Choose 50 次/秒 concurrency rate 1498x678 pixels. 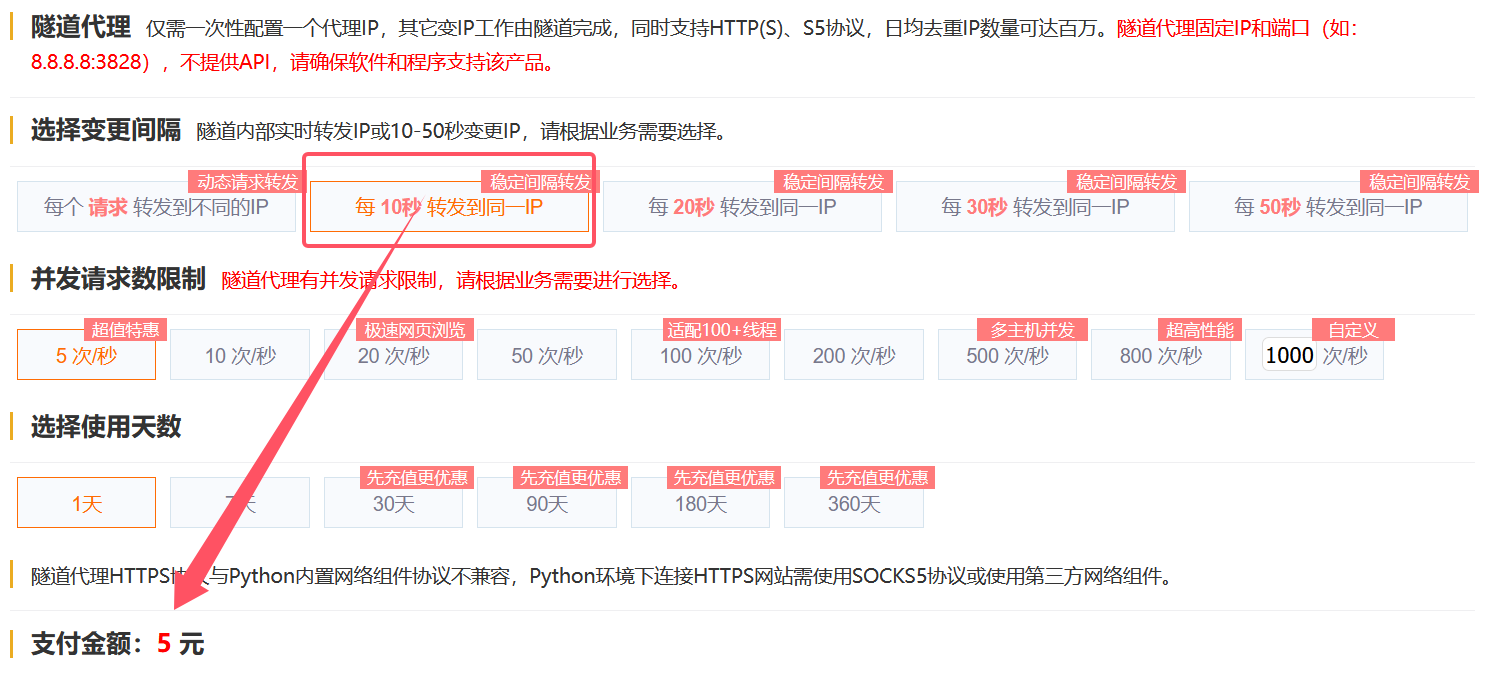[546, 355]
